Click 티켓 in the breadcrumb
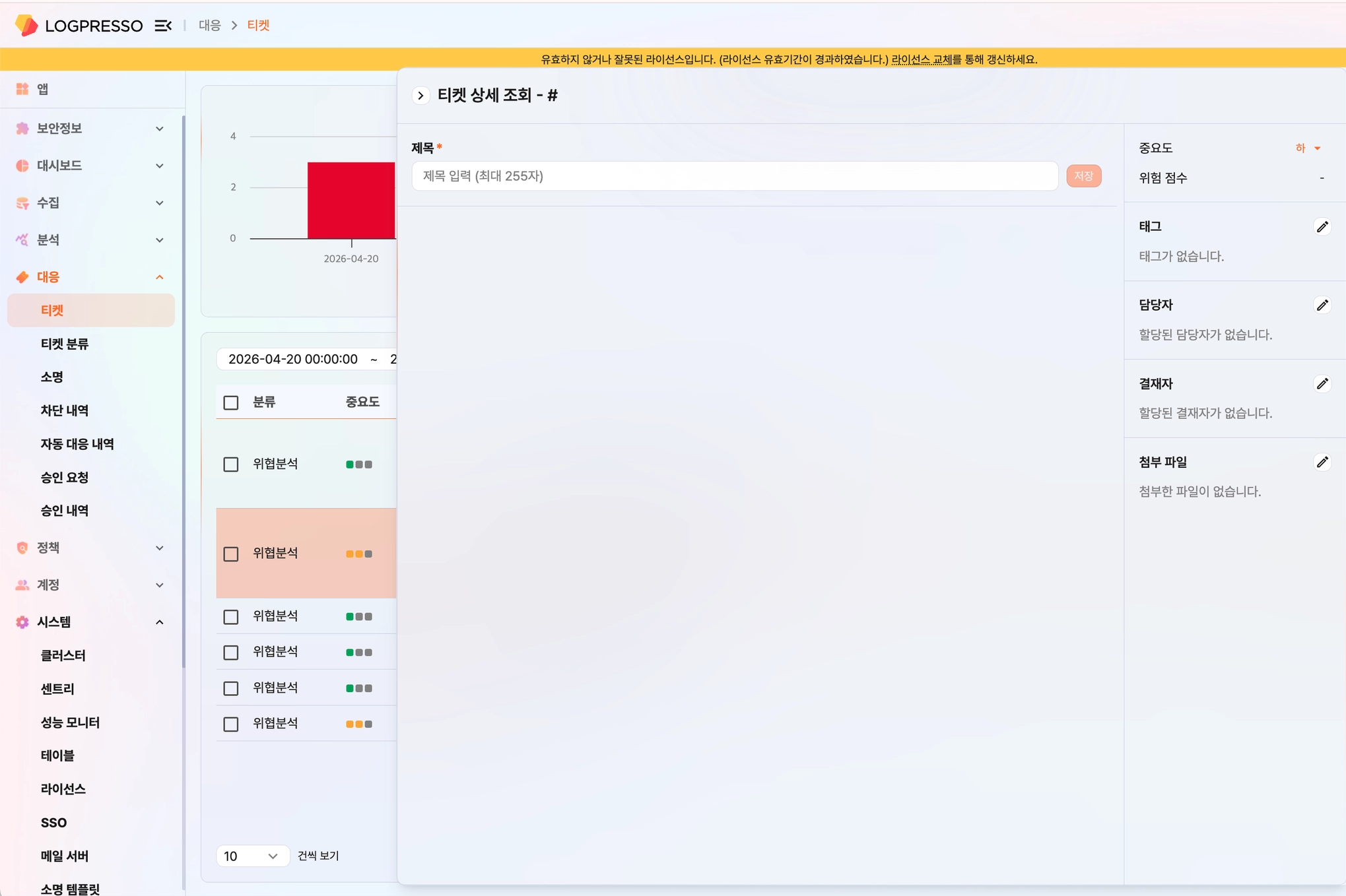The width and height of the screenshot is (1346, 896). (258, 25)
